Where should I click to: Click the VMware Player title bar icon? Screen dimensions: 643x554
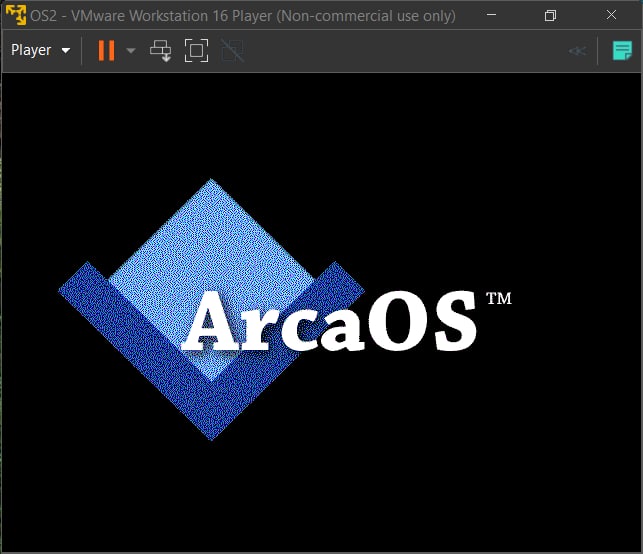point(16,15)
